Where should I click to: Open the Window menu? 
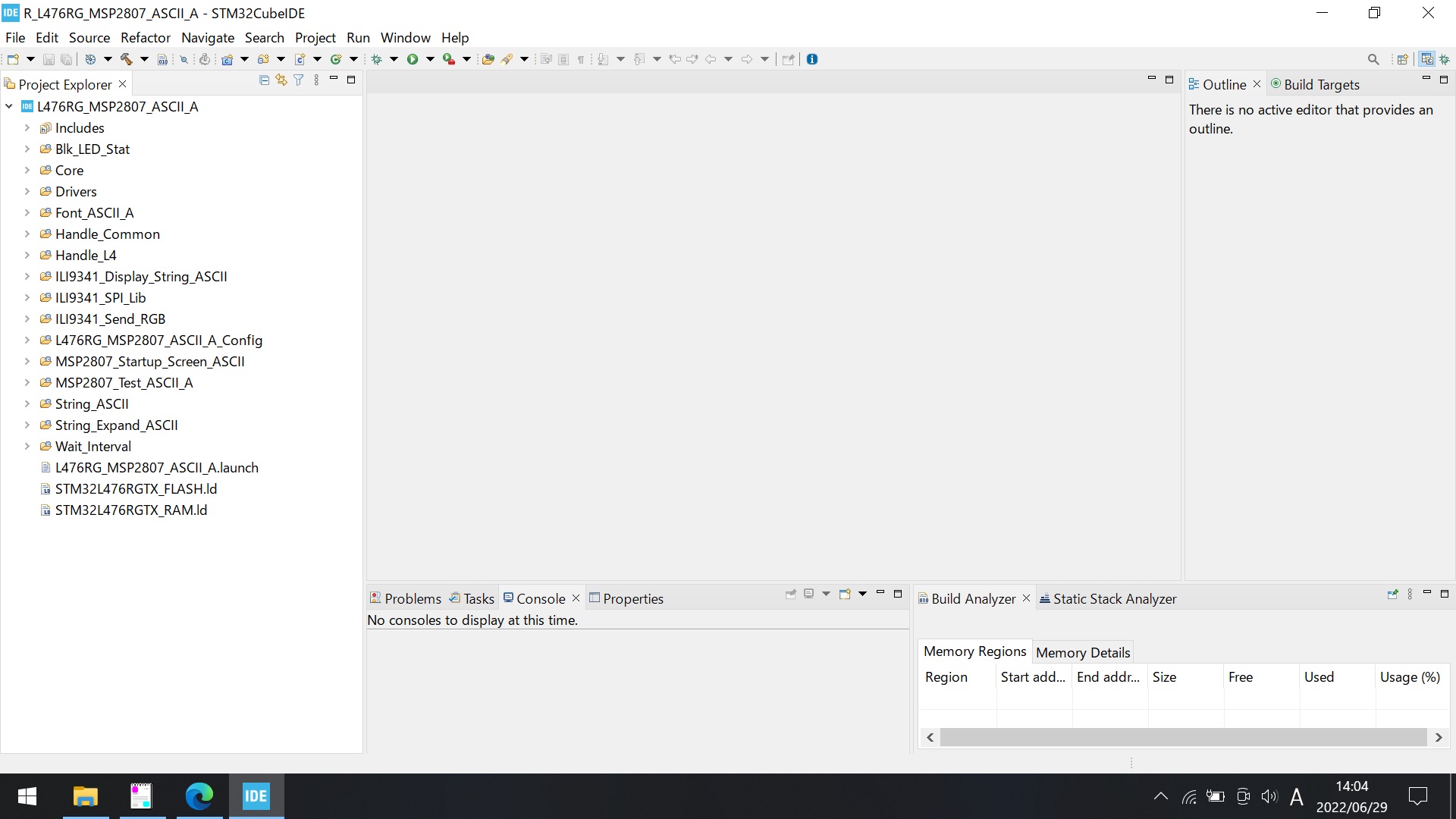click(x=405, y=37)
